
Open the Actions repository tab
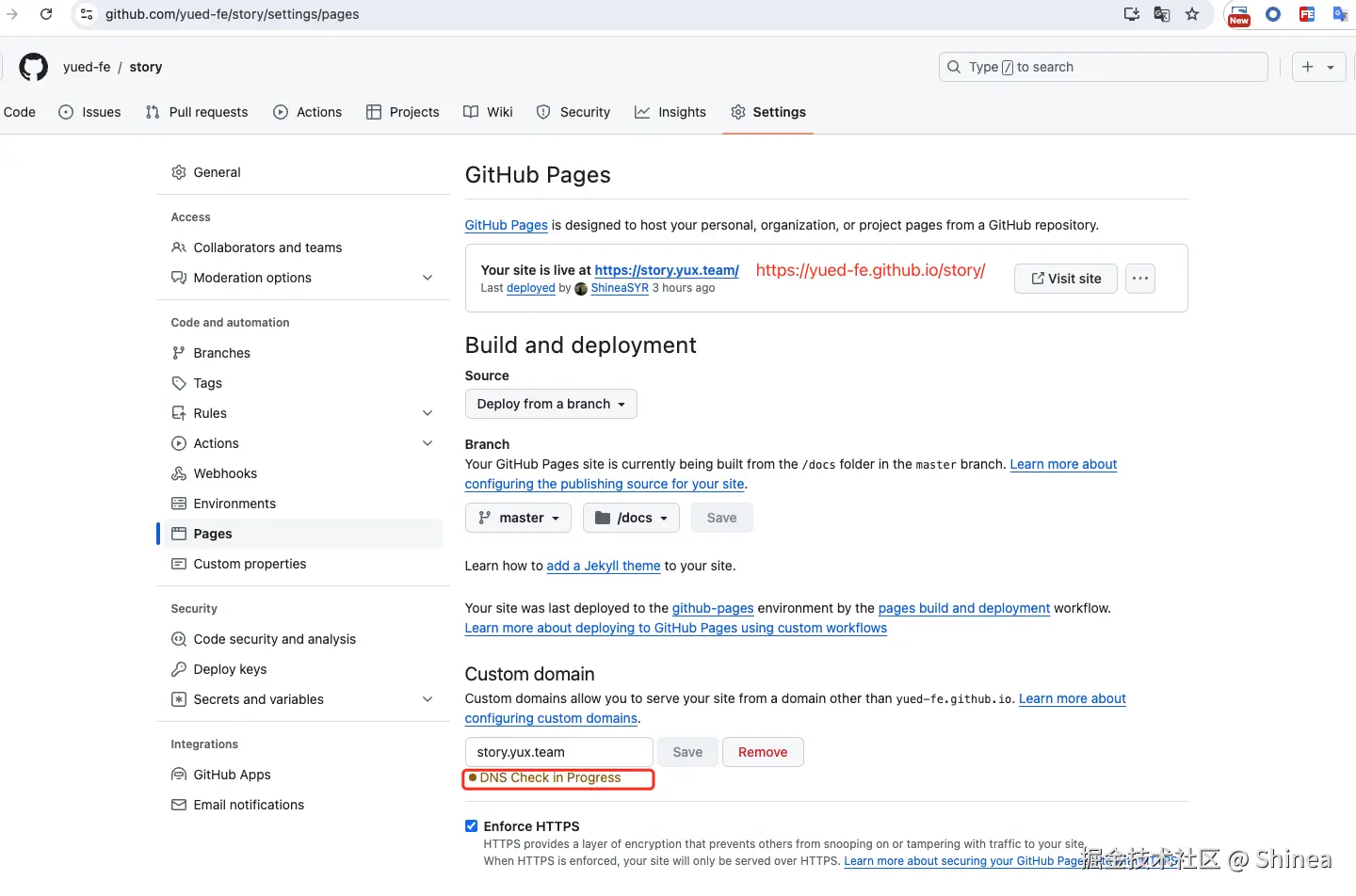click(x=308, y=112)
